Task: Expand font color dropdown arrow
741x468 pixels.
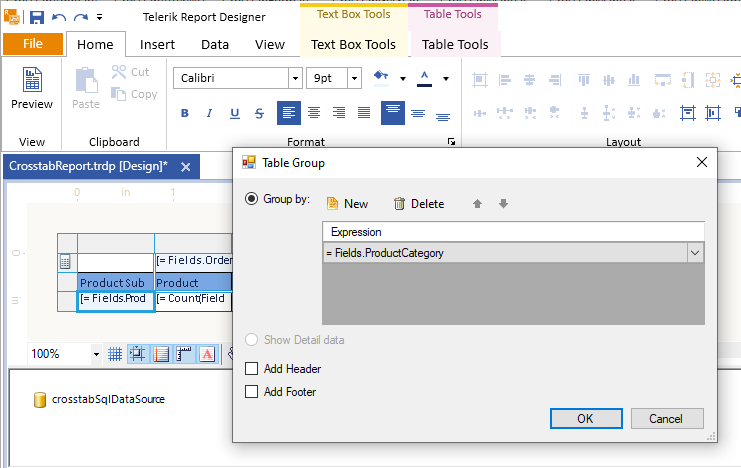Action: (x=446, y=79)
